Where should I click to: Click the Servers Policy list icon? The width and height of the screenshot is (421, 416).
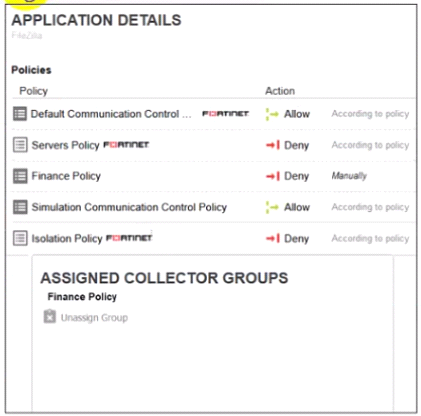pyautogui.click(x=20, y=145)
